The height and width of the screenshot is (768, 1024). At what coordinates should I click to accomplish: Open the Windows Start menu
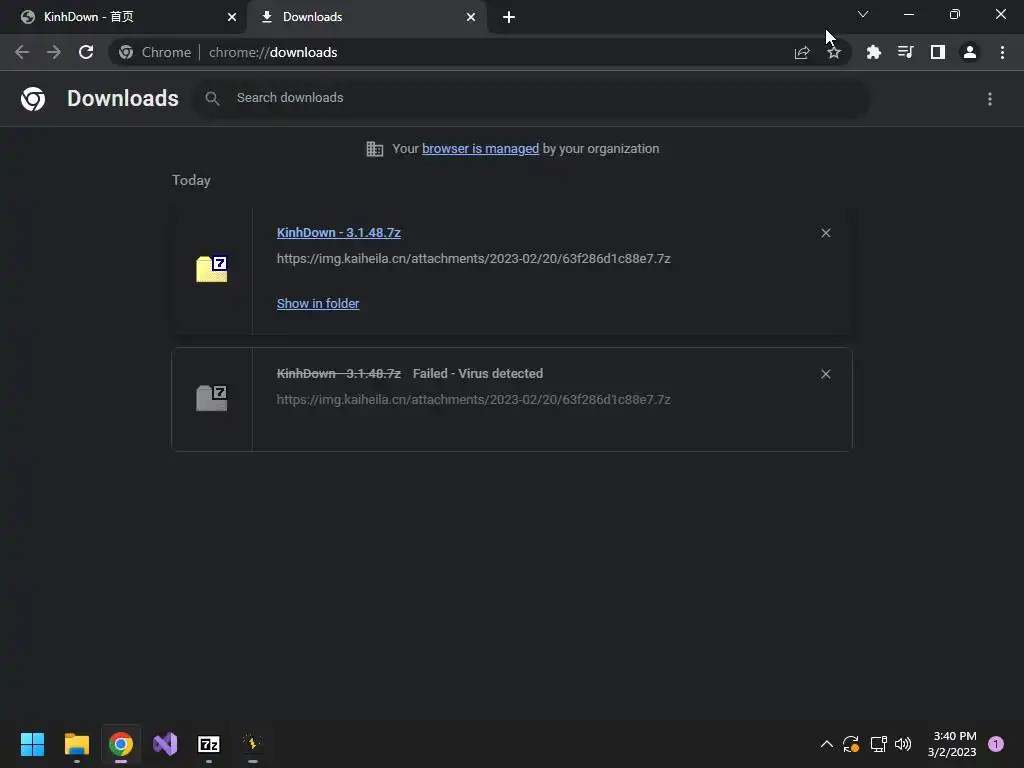click(33, 744)
